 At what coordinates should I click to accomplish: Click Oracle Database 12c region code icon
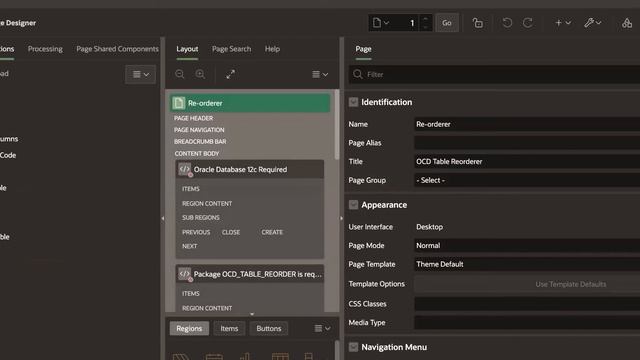(x=185, y=169)
